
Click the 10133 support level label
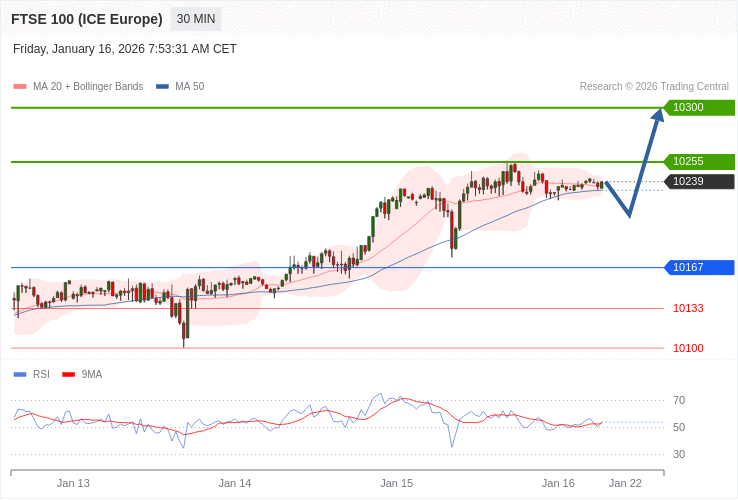click(688, 308)
